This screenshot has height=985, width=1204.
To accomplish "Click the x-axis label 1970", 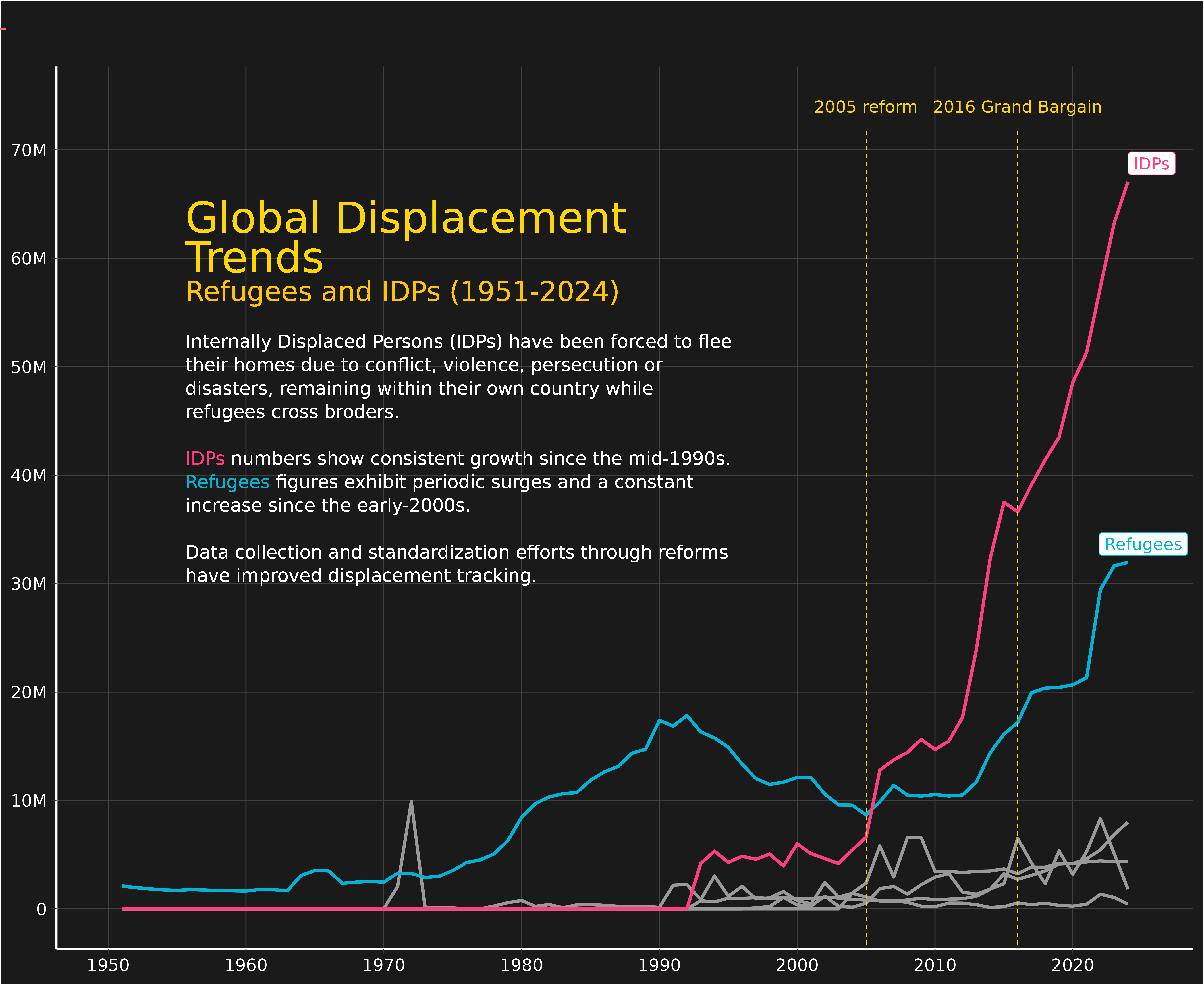I will 384,965.
